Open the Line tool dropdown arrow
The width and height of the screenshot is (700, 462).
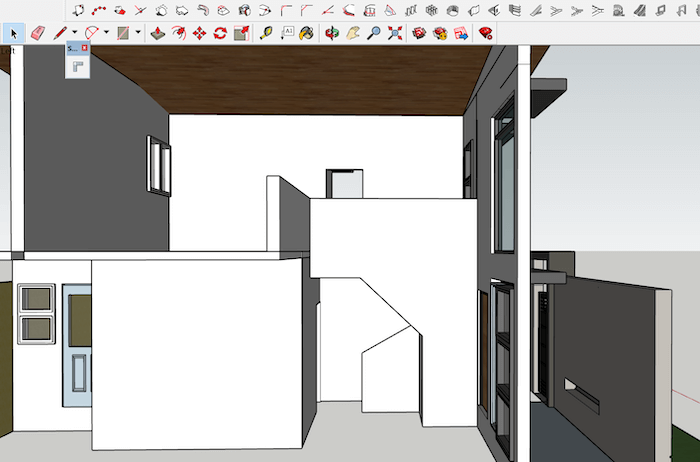pyautogui.click(x=74, y=33)
